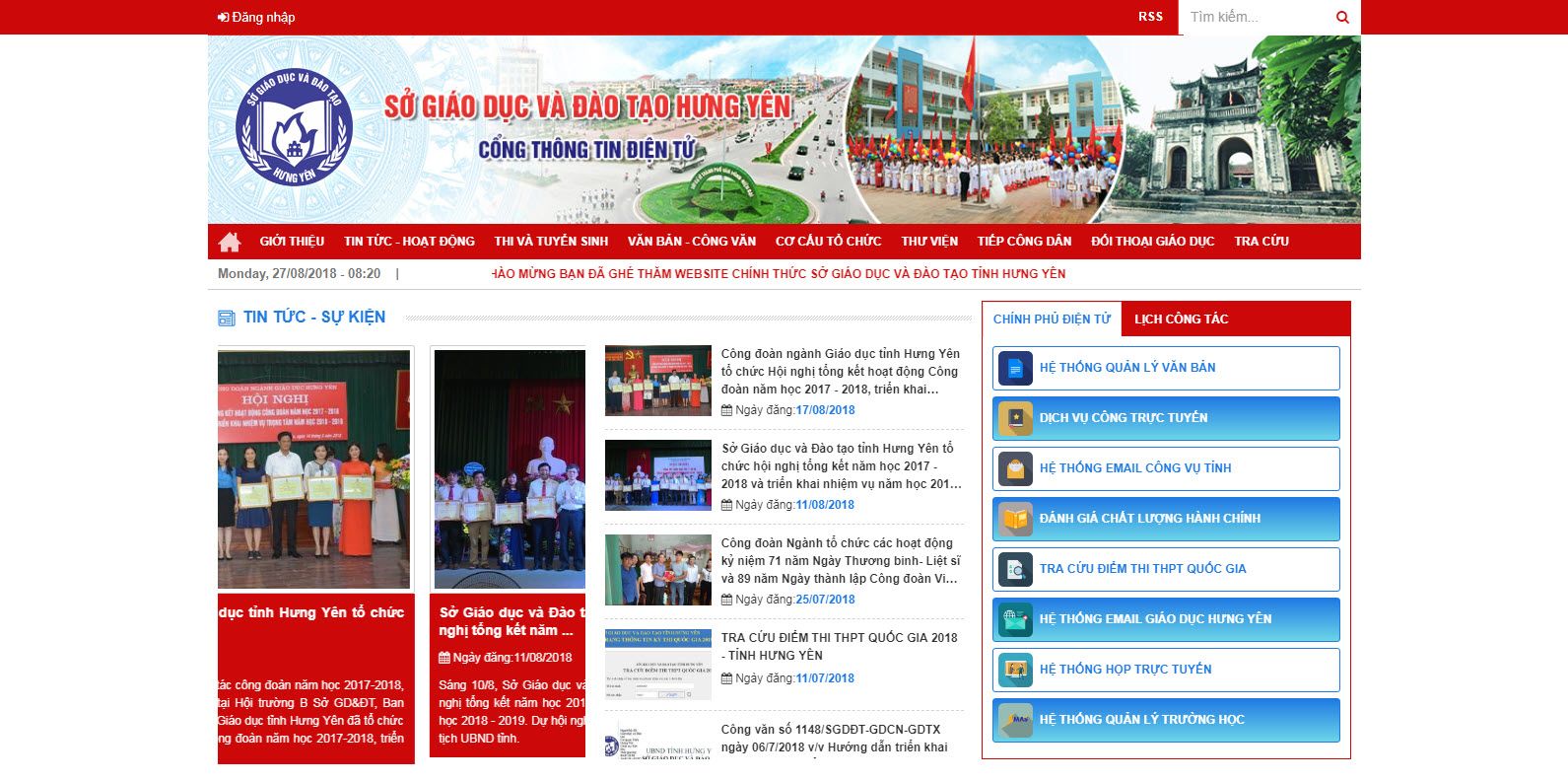The image size is (1568, 781).
Task: Click the Tìm kiếm search field
Action: click(x=1254, y=17)
